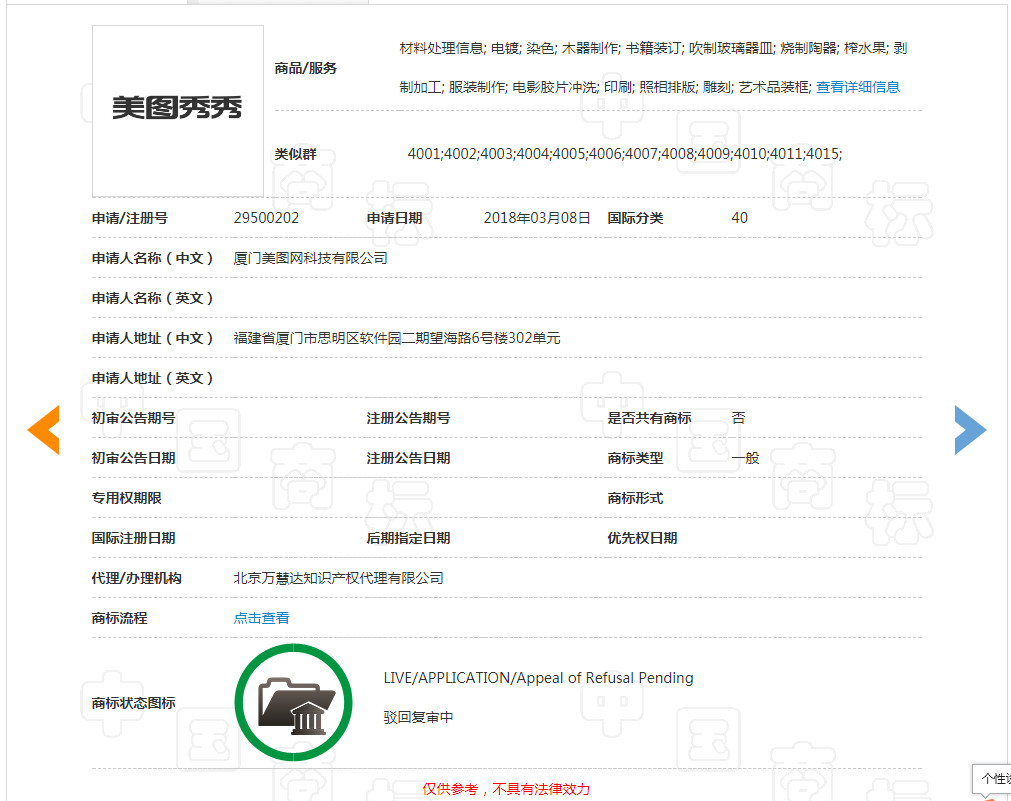Viewport: 1011px width, 801px height.
Task: Click the green trademark status folder icon
Action: click(293, 702)
